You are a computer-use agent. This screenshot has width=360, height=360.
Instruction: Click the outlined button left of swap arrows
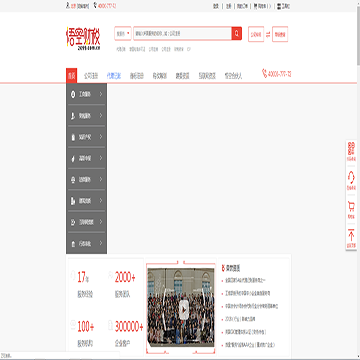(x=256, y=34)
